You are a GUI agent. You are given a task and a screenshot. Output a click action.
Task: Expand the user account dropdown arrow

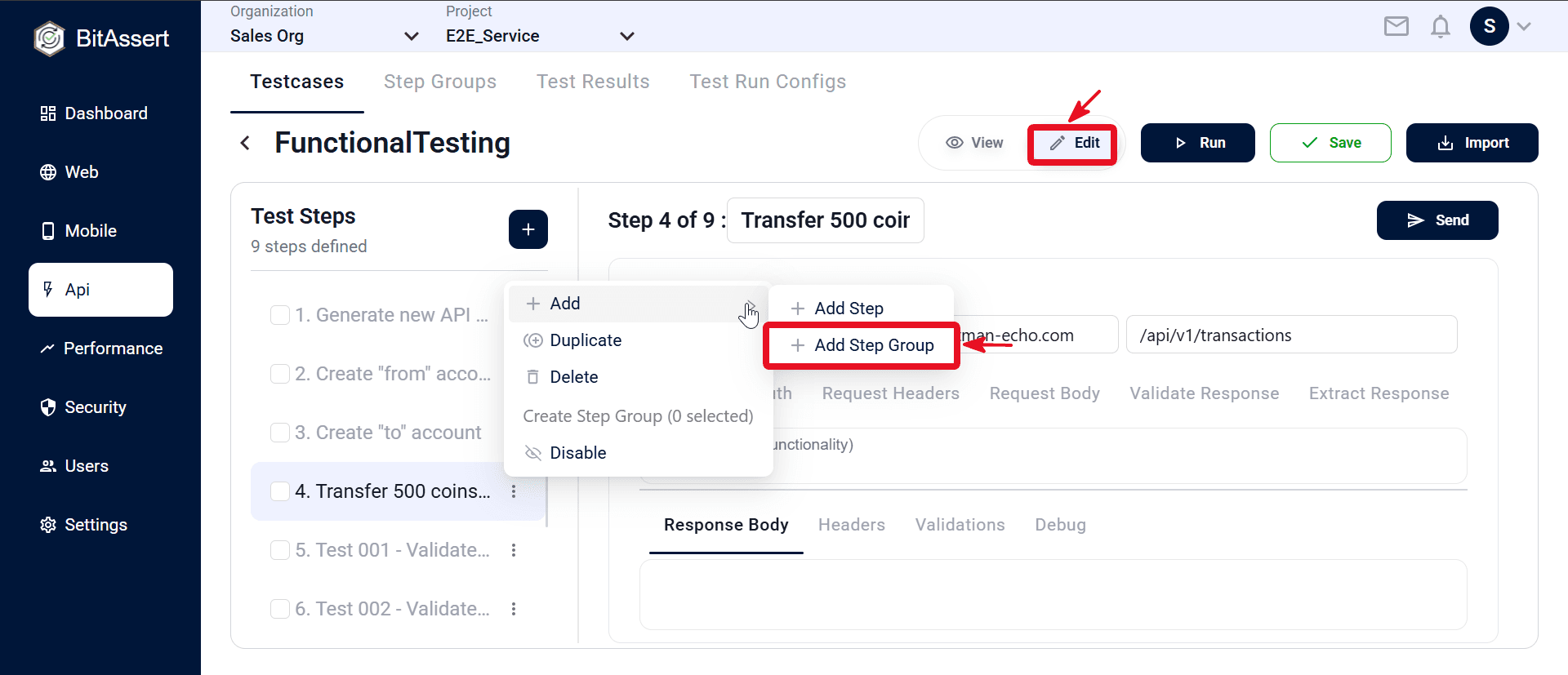click(x=1524, y=26)
